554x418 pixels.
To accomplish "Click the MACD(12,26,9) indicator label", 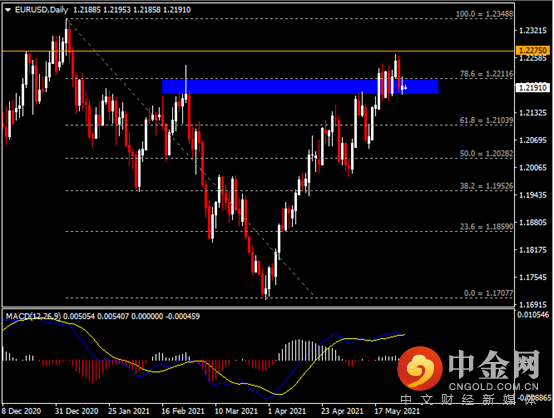I will point(33,316).
